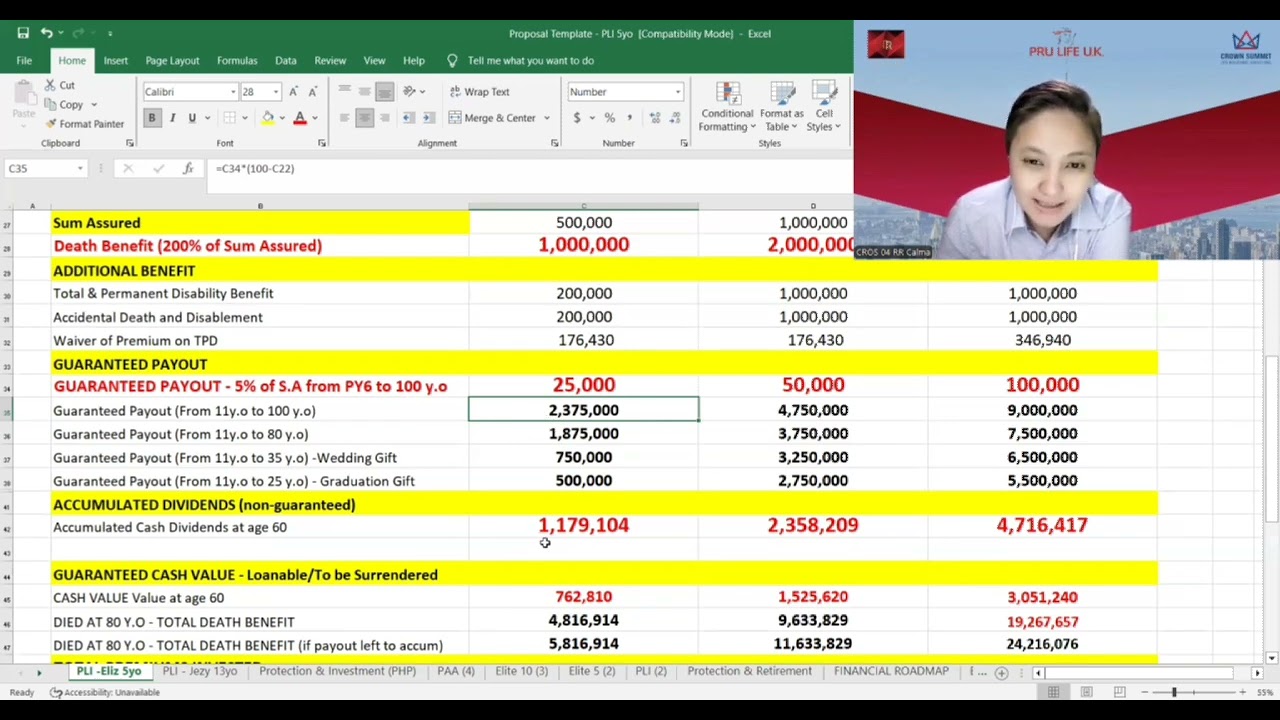Click the lightbulb Tell me icon
The height and width of the screenshot is (720, 1280).
pos(452,61)
